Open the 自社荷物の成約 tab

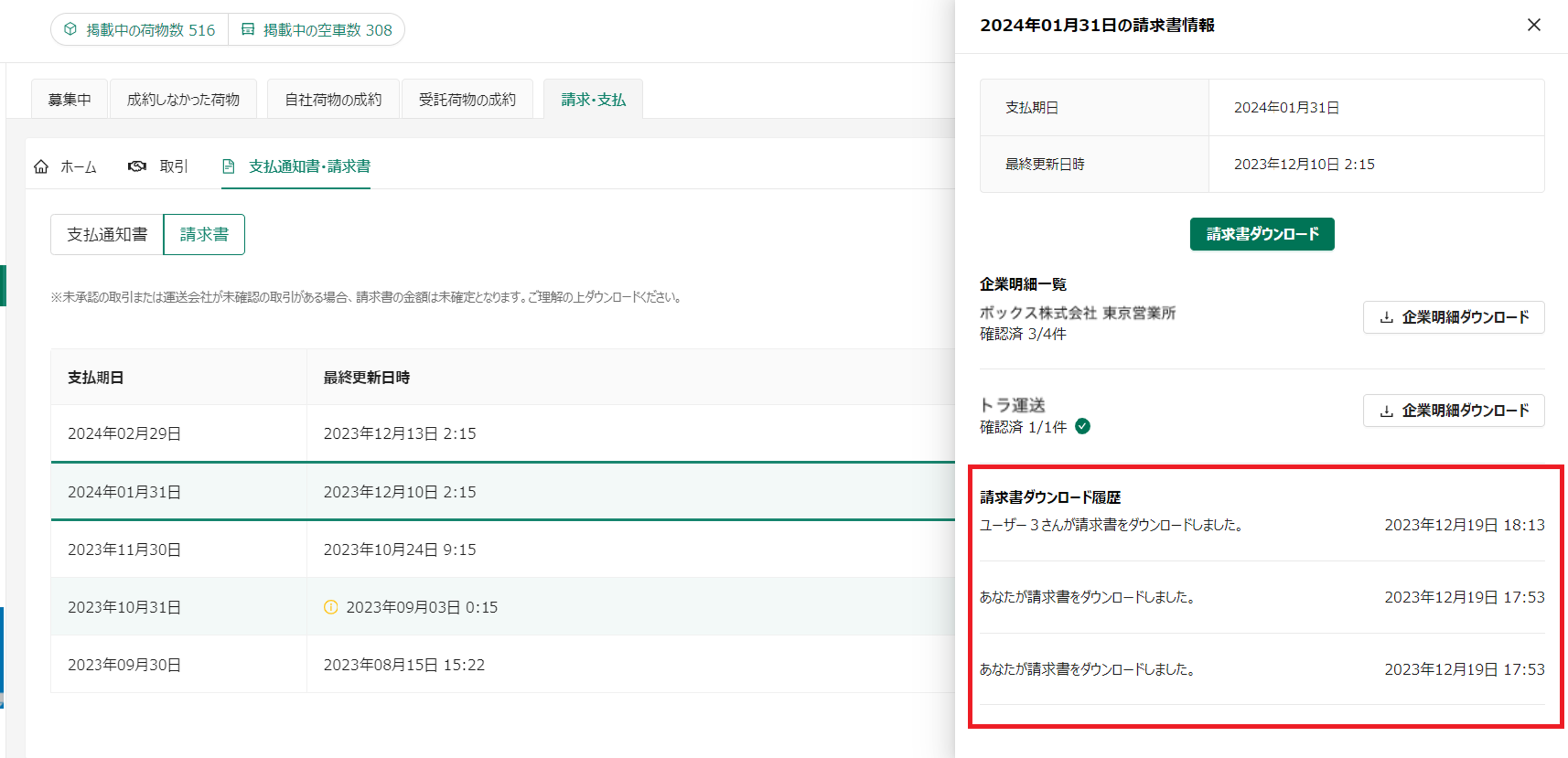pyautogui.click(x=333, y=99)
